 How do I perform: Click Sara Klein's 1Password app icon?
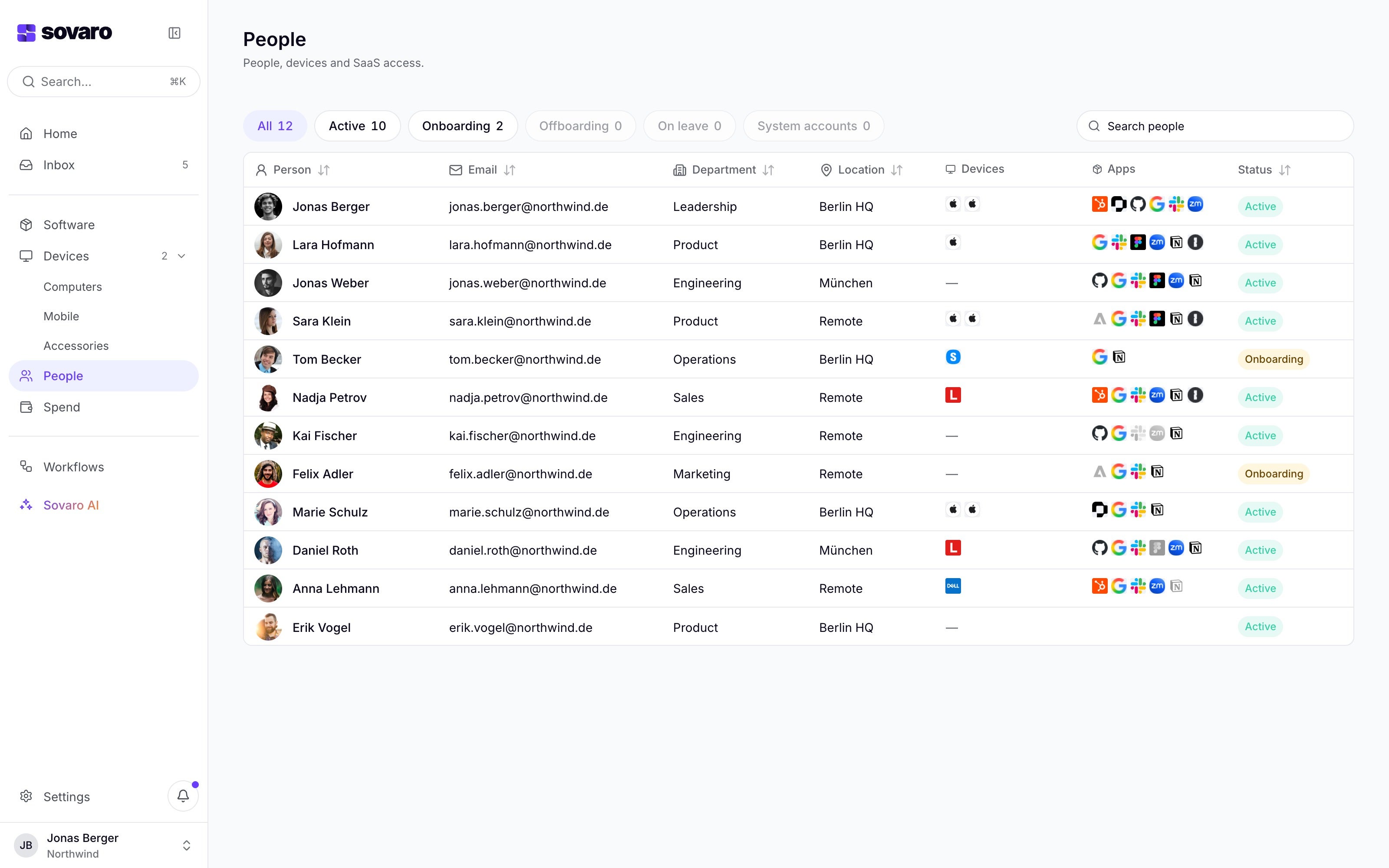pos(1195,319)
